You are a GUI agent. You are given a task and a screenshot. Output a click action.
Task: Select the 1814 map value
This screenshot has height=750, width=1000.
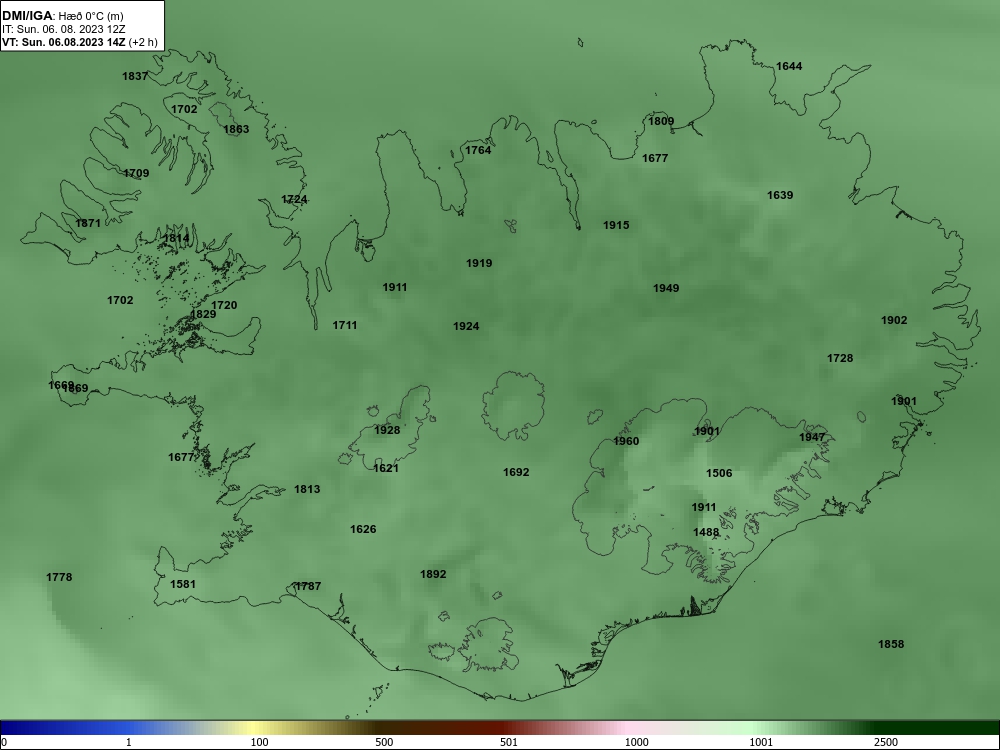(x=176, y=238)
